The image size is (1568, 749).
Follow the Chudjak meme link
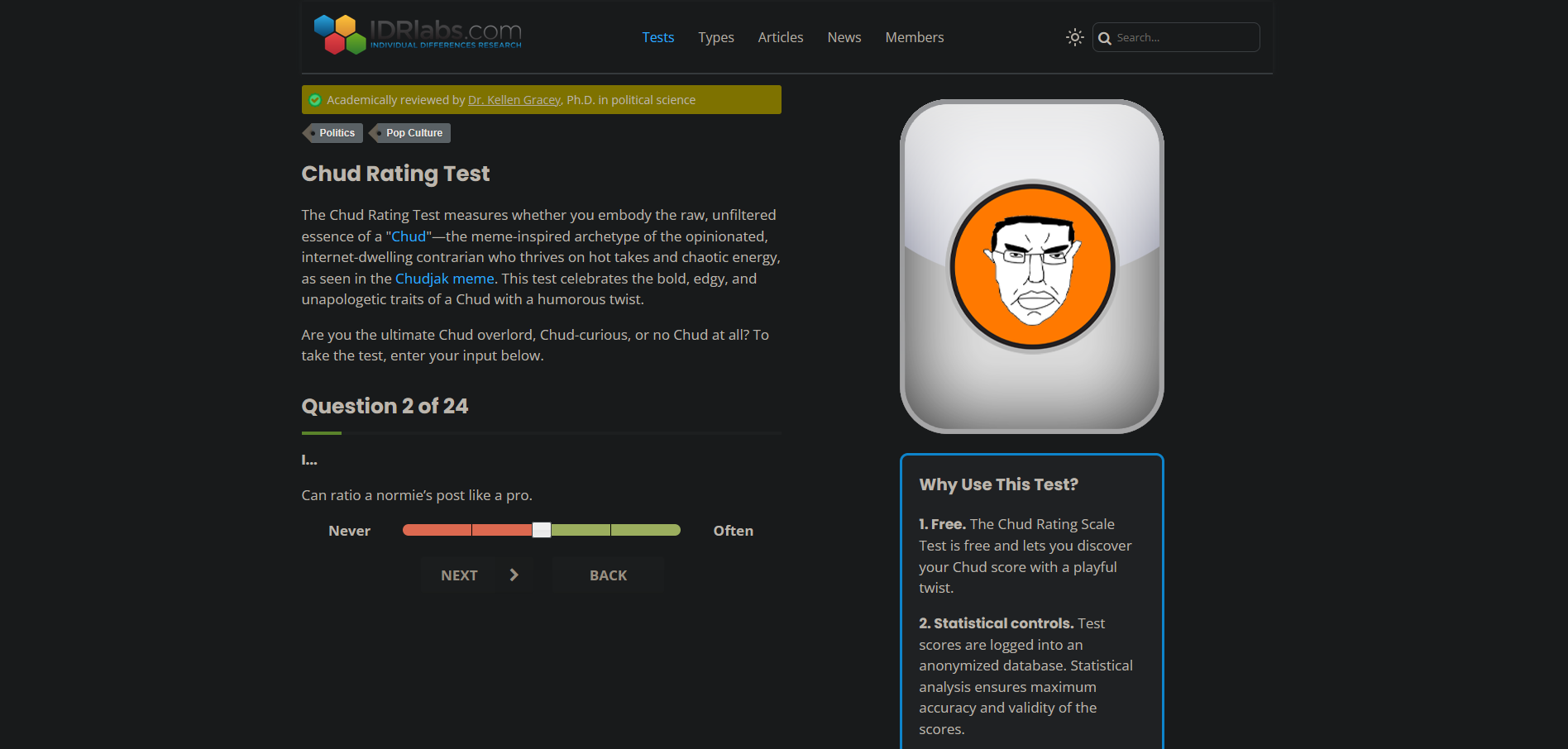click(x=444, y=279)
